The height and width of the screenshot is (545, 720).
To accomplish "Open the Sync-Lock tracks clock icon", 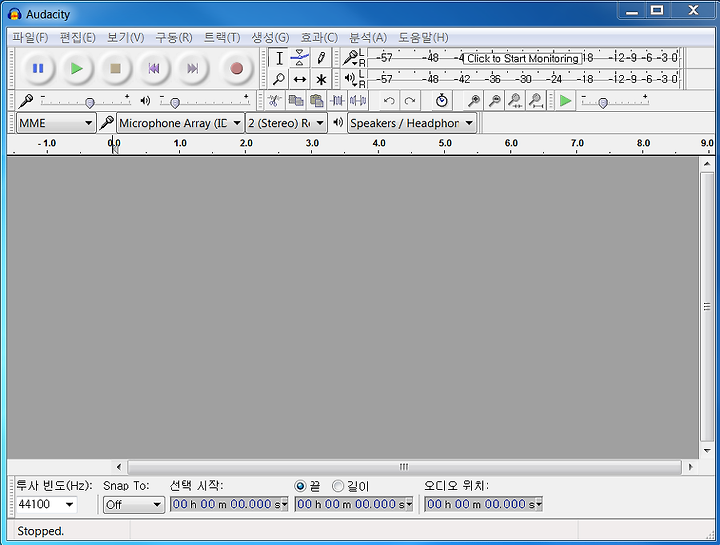I will [x=442, y=101].
